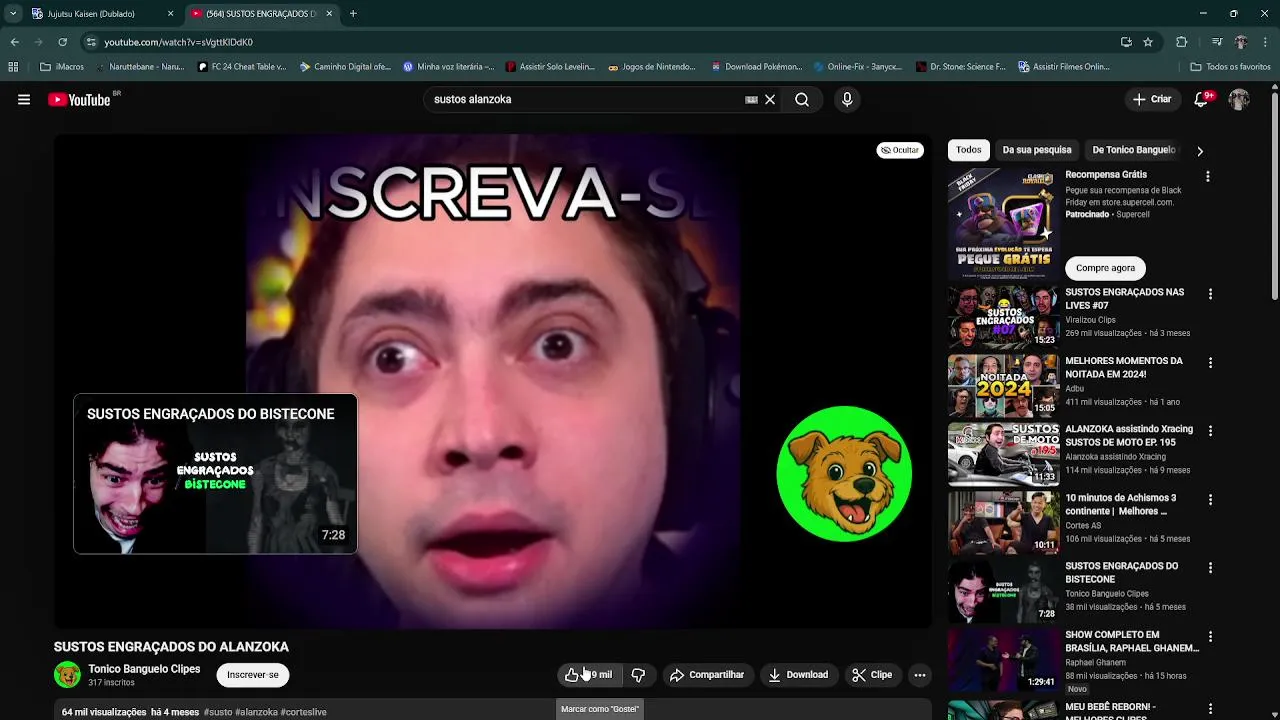
Task: Bookmark this page with the star icon
Action: click(x=1148, y=42)
